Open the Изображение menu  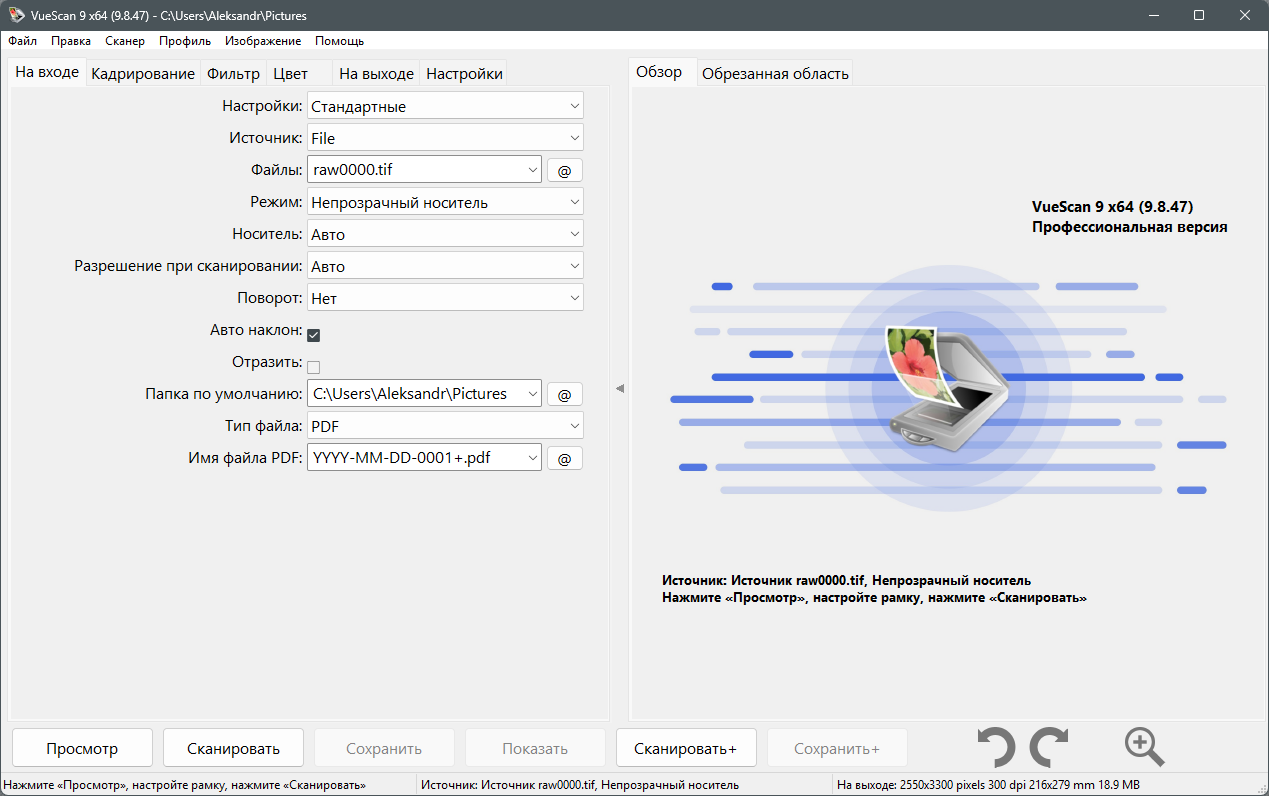[263, 41]
